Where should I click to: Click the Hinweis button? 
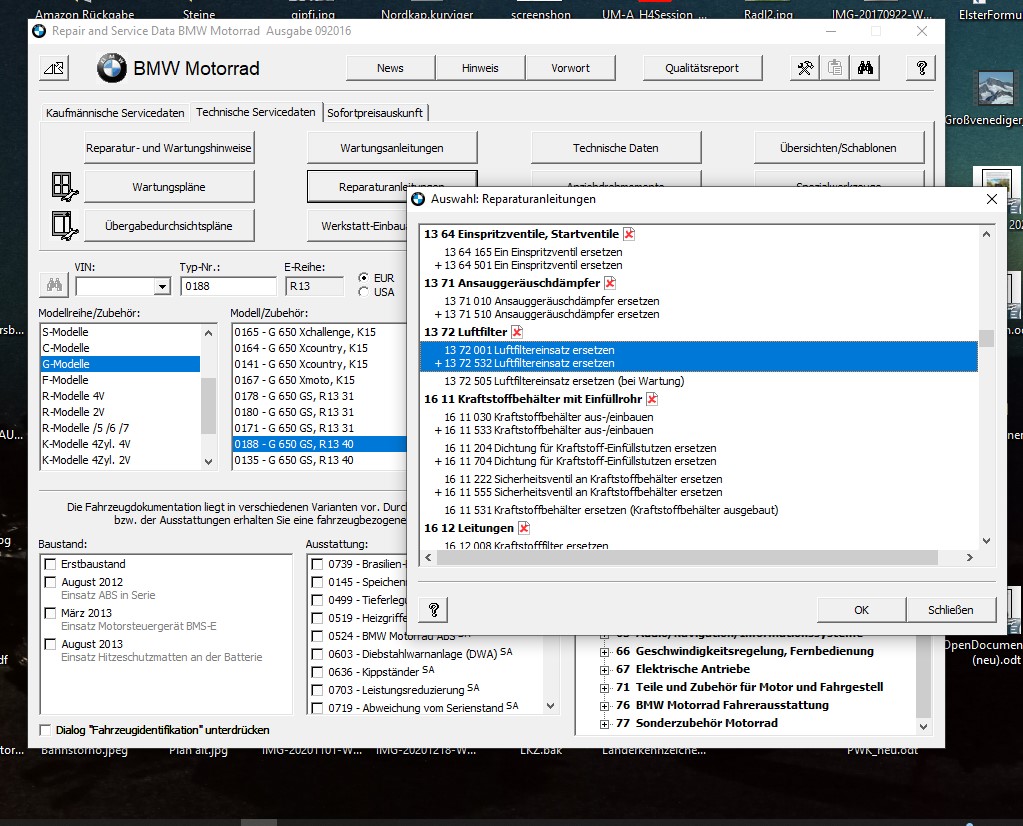[480, 68]
